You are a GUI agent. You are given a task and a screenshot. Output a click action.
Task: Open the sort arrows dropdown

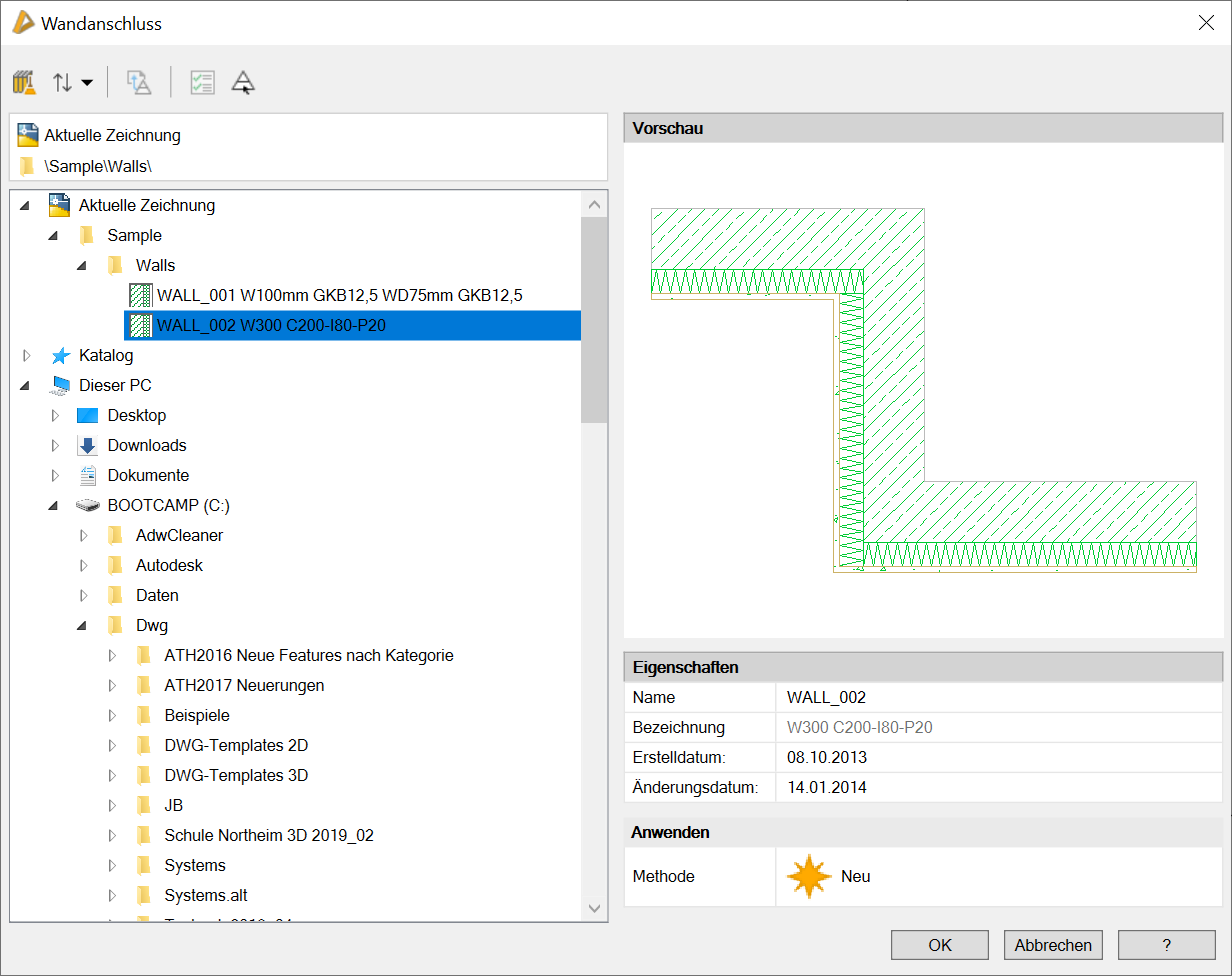pos(72,82)
